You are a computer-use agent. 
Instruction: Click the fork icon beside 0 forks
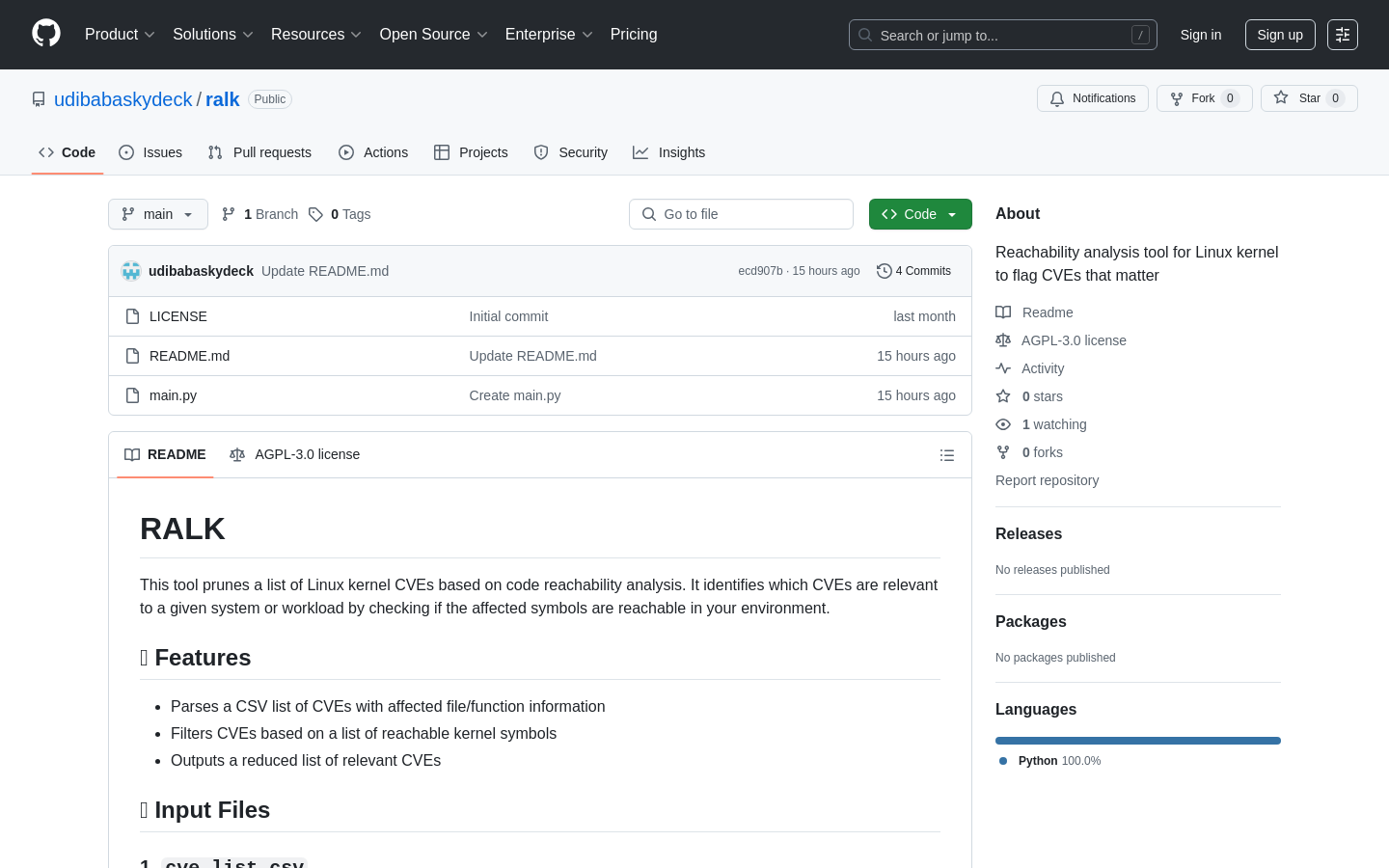pyautogui.click(x=1003, y=452)
